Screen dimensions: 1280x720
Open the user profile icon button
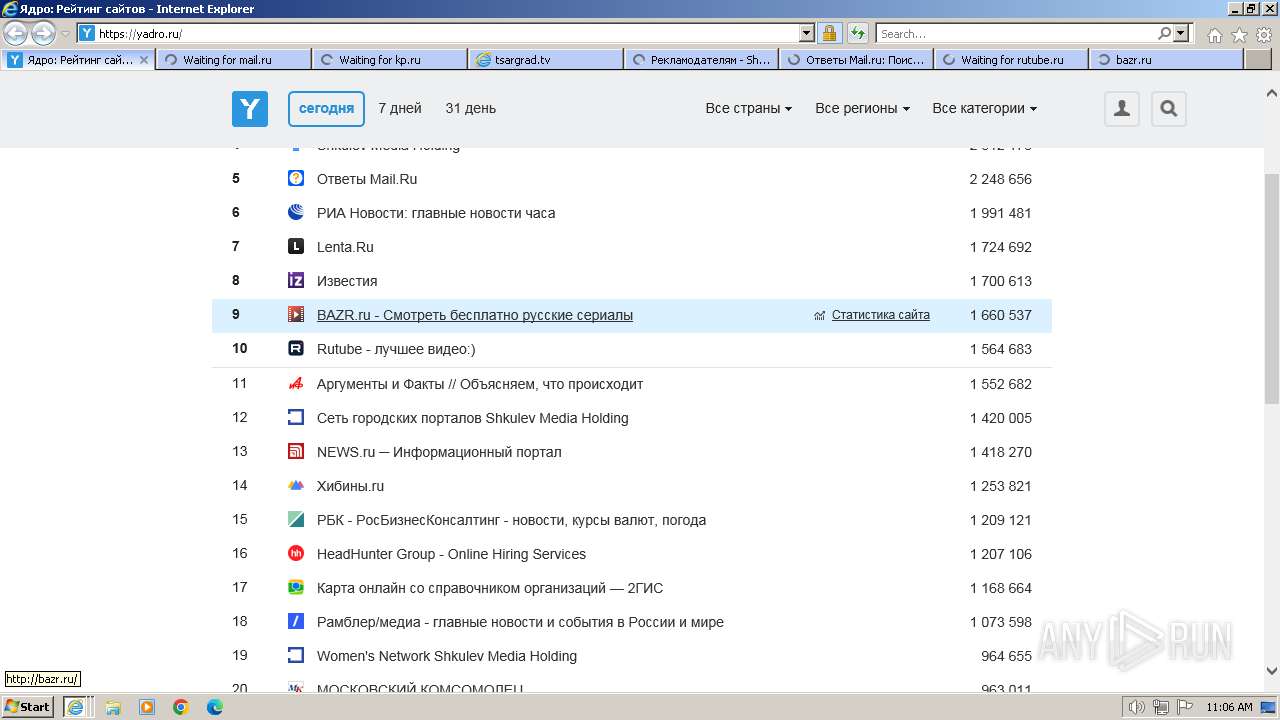1122,109
